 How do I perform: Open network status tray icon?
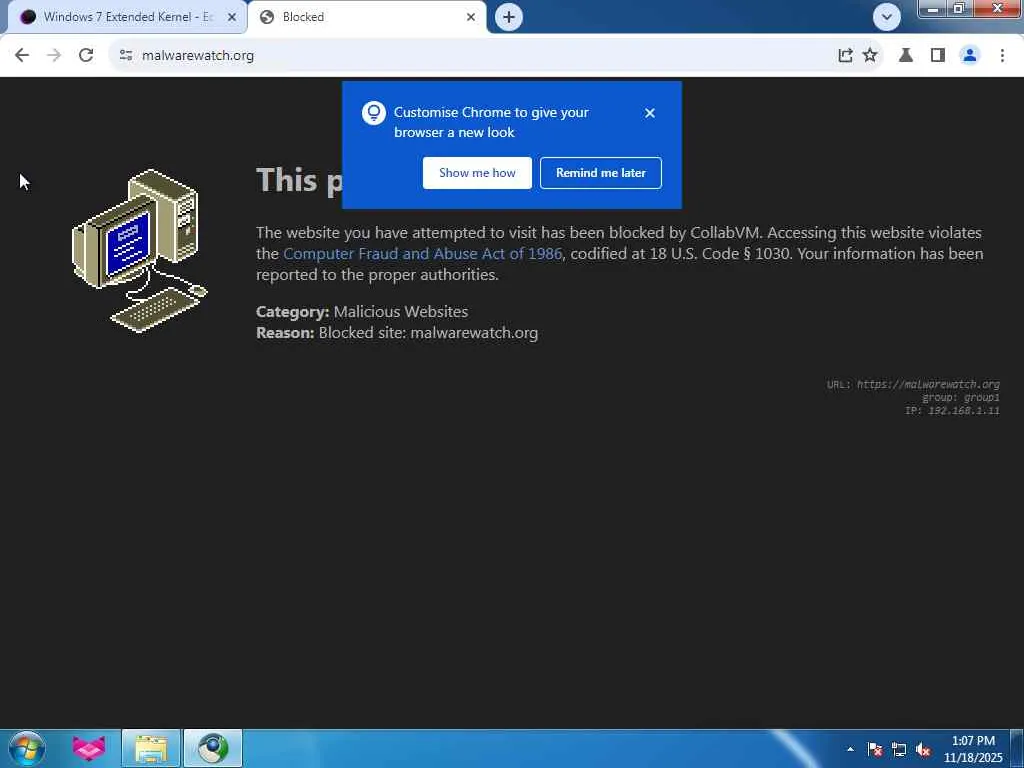pos(899,750)
